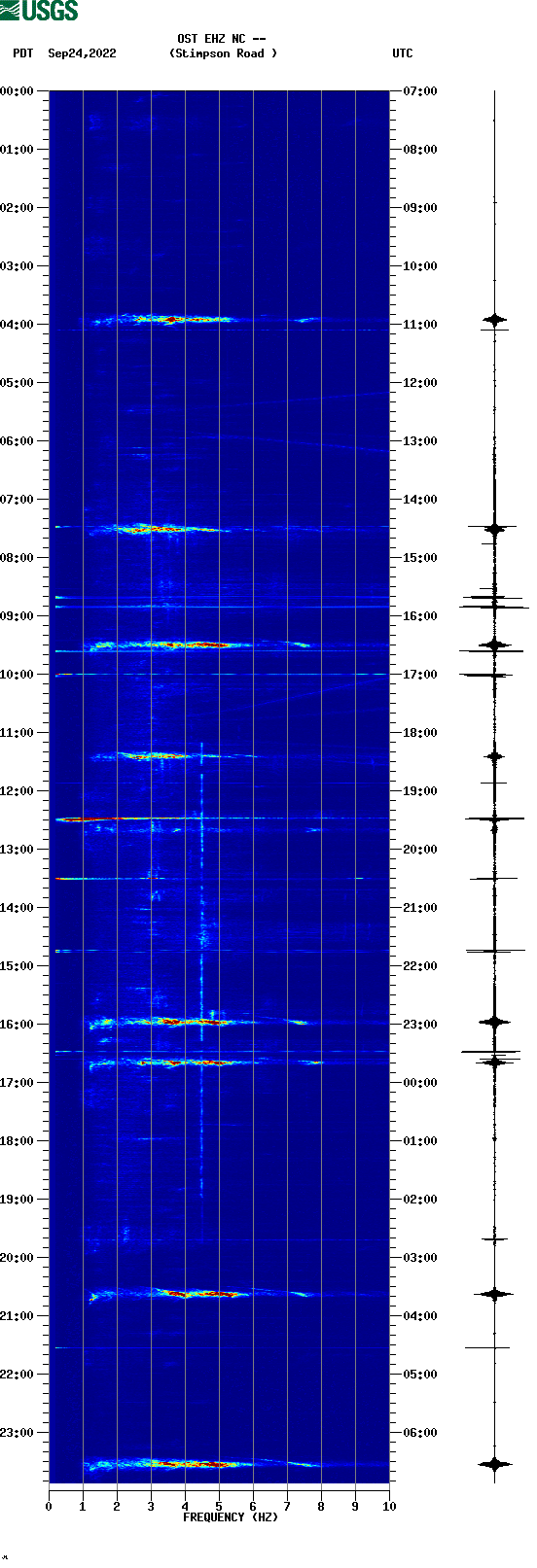Click the '20:00' PDT time label
Viewport: 537px width, 1568px height.
(x=18, y=1258)
